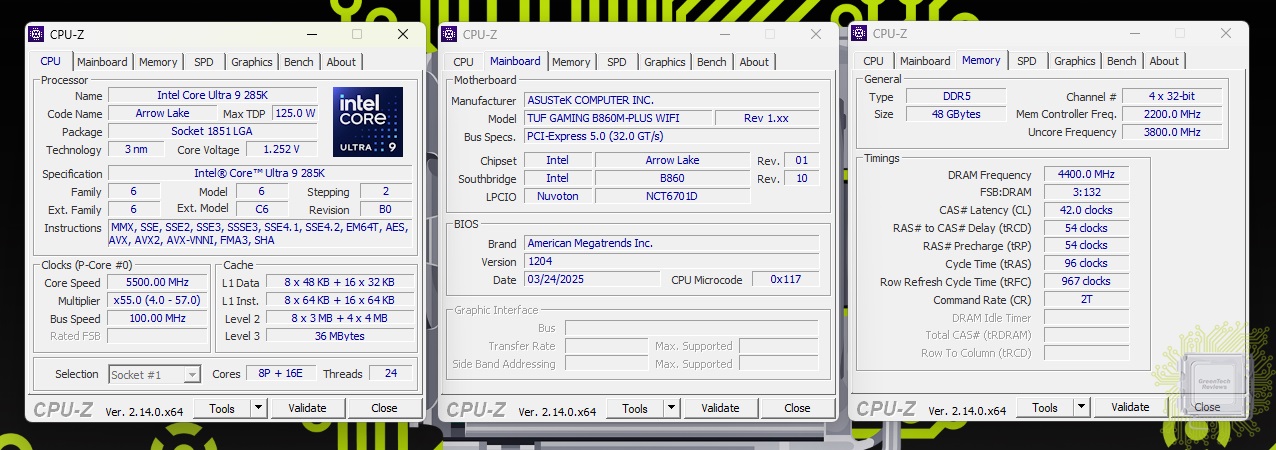Open the About tab in the CPU window
Image resolution: width=1276 pixels, height=450 pixels.
pyautogui.click(x=341, y=62)
